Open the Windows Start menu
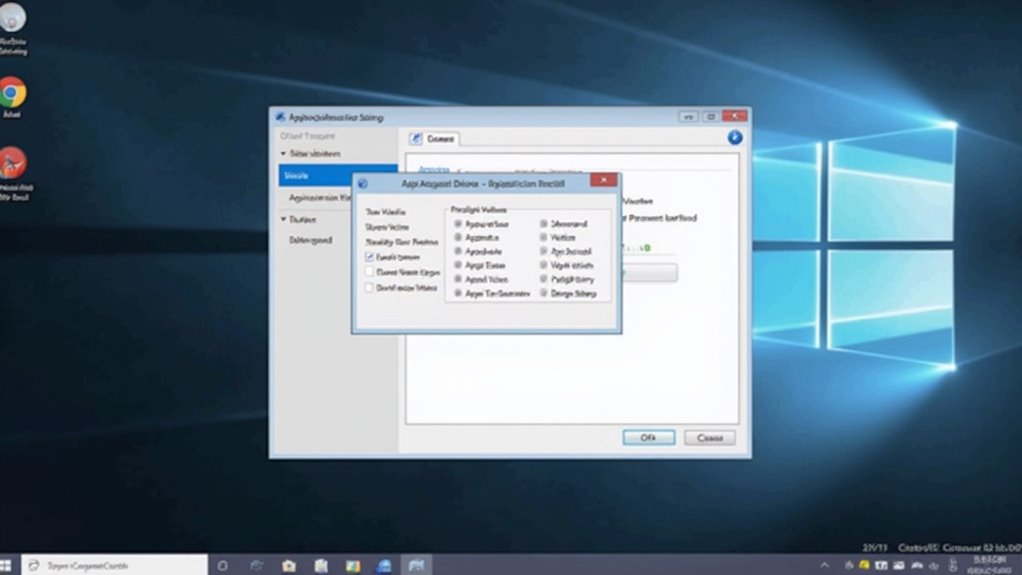 click(6, 565)
